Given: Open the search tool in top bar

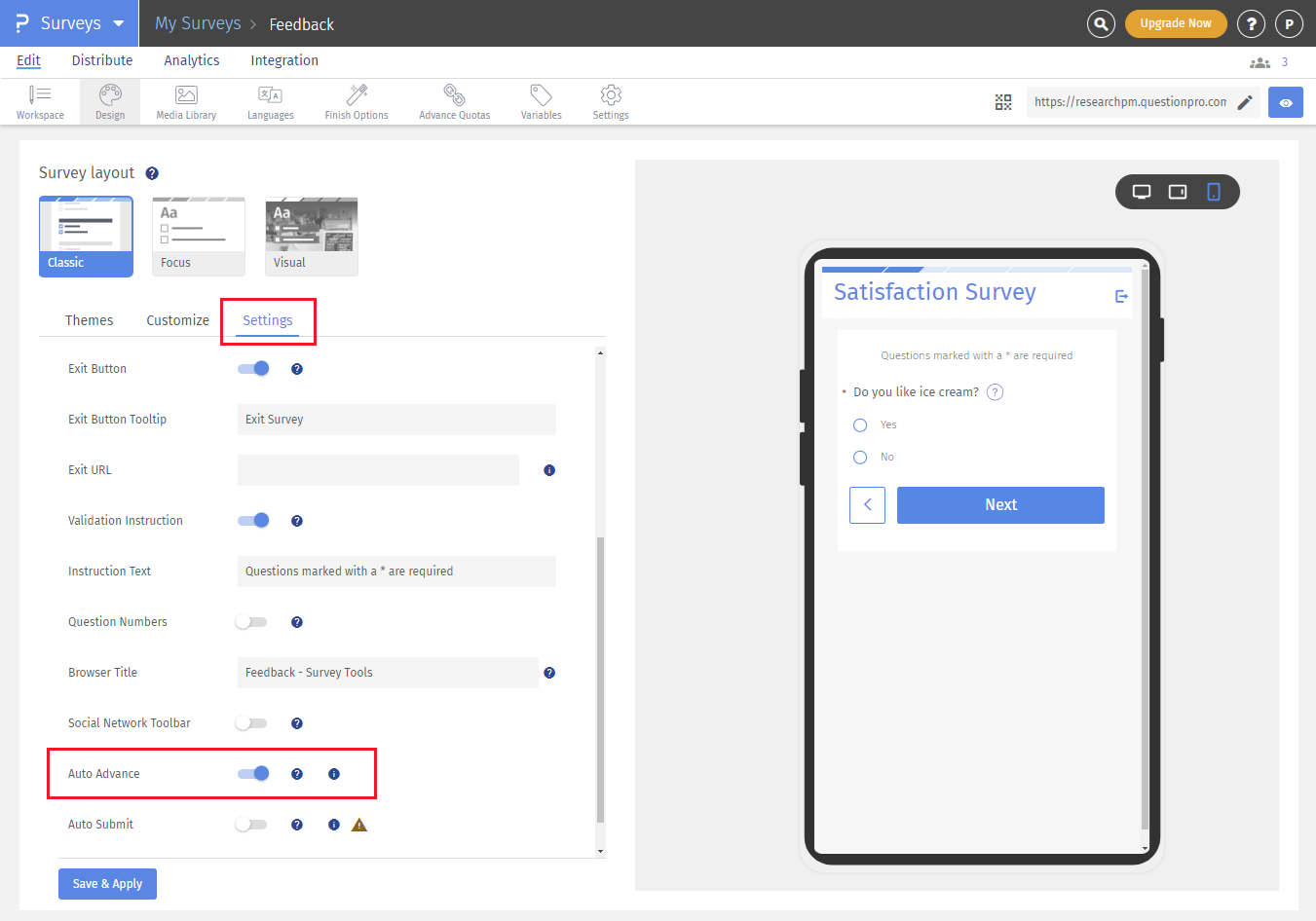Looking at the screenshot, I should pyautogui.click(x=1101, y=23).
